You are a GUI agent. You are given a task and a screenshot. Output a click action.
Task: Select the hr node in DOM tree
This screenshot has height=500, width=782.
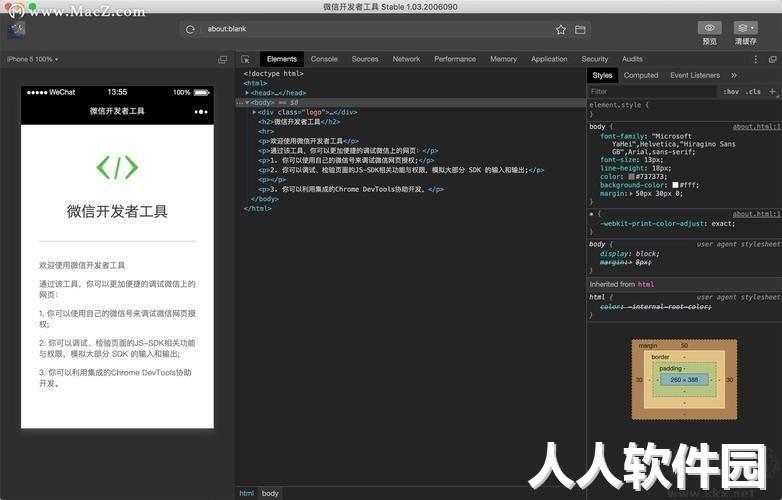[266, 132]
